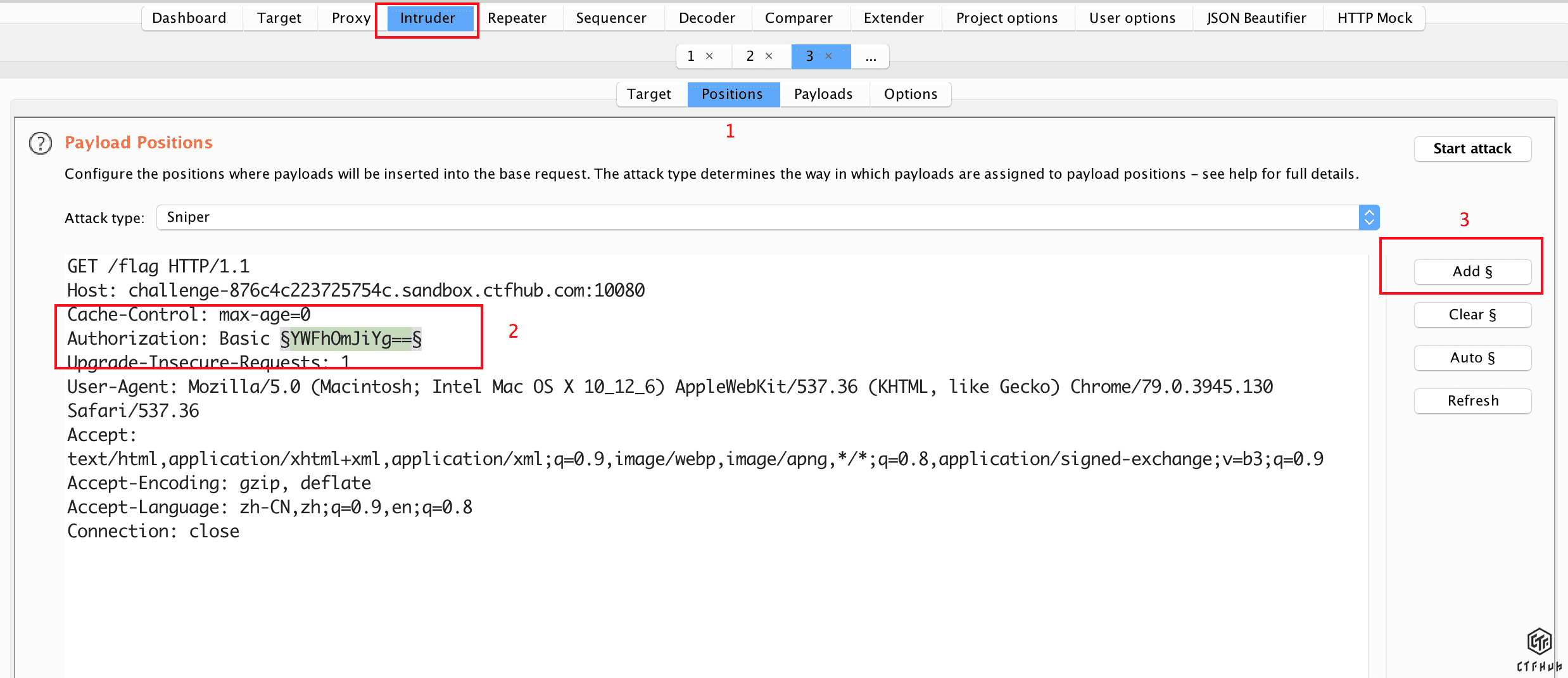Close Intruder attack tab 1
The image size is (1568, 678).
coord(709,56)
